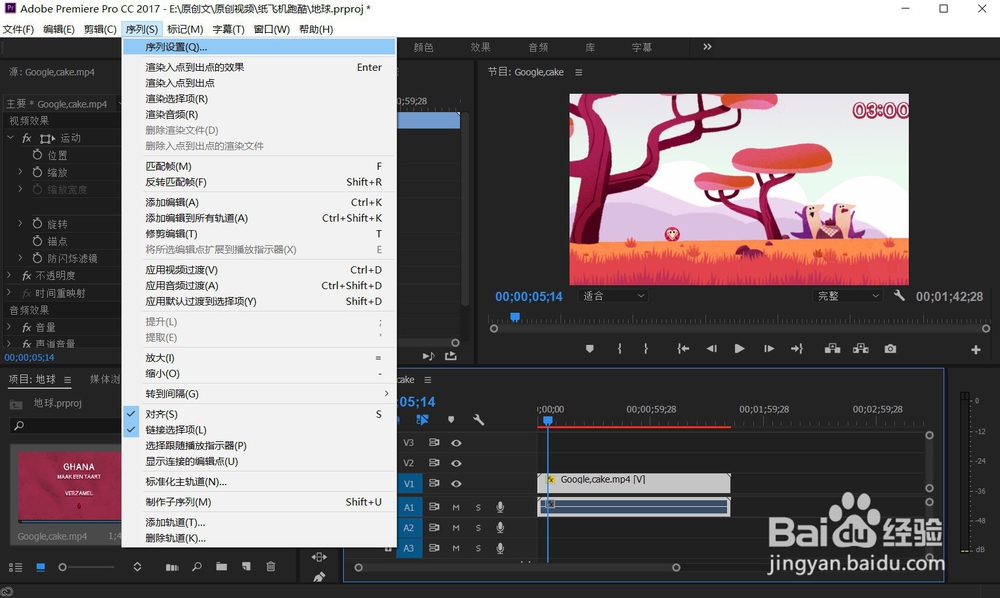1000x598 pixels.
Task: Open sort icons control in project panel
Action: point(137,567)
